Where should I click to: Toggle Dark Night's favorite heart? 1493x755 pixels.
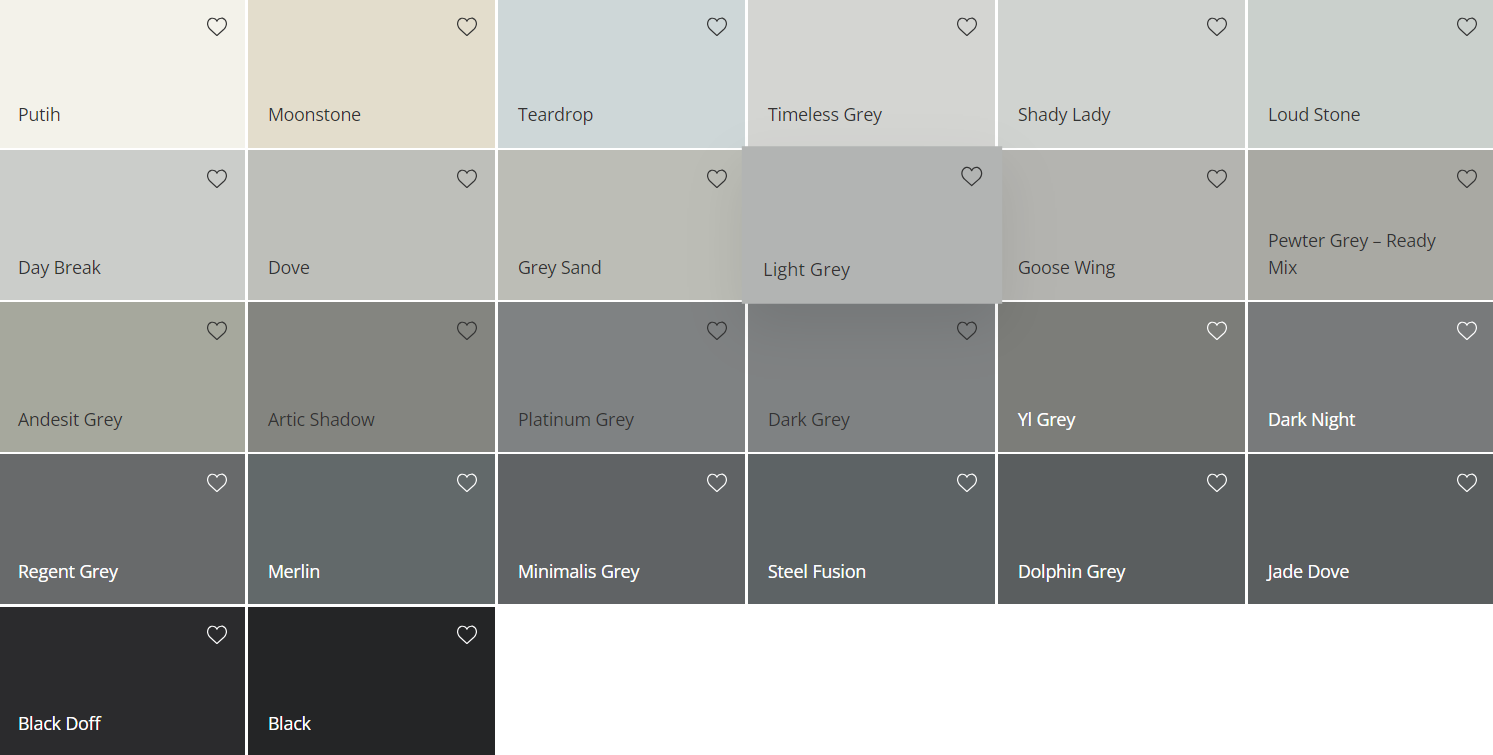[x=1467, y=331]
